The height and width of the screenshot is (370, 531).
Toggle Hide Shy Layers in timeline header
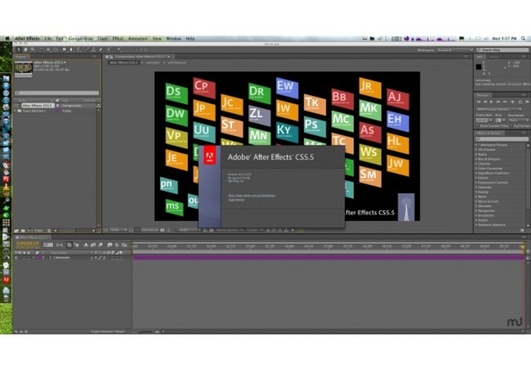pos(86,244)
